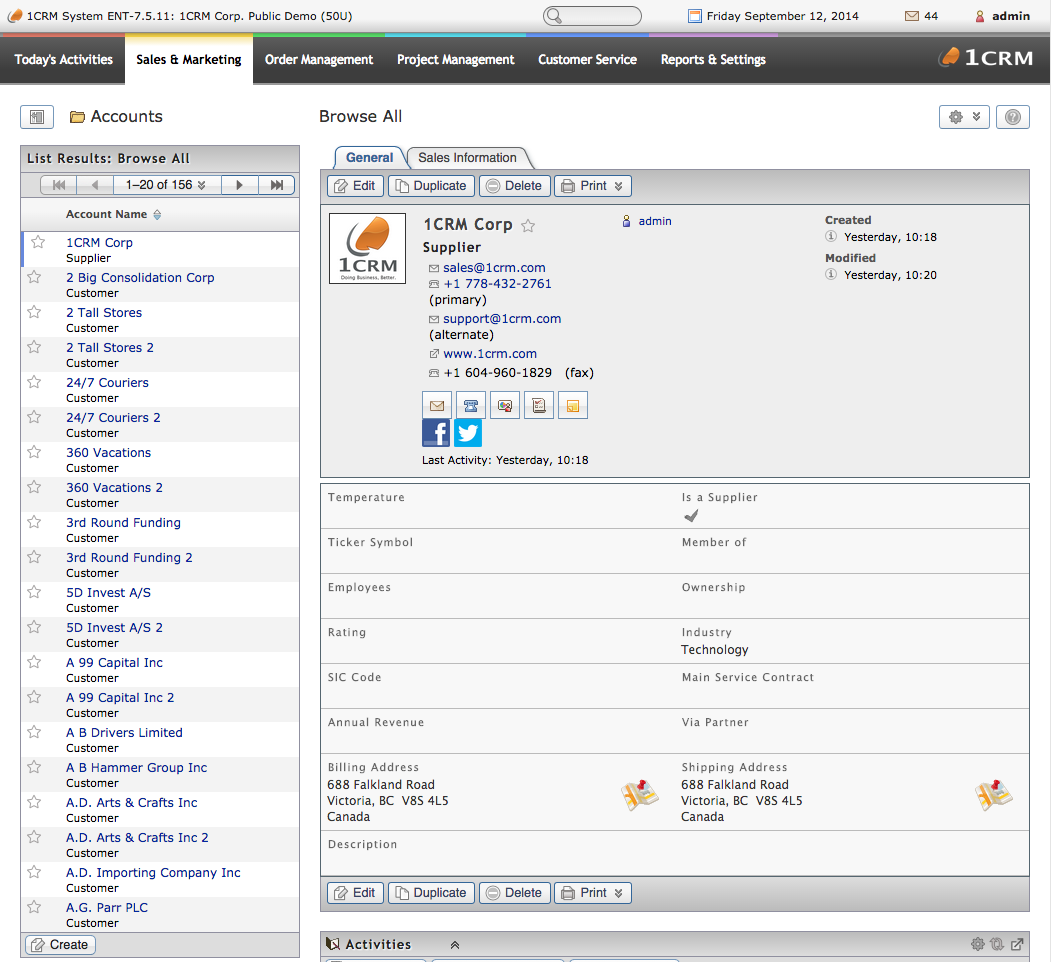
Task: Open the Project Management menu
Action: [455, 60]
